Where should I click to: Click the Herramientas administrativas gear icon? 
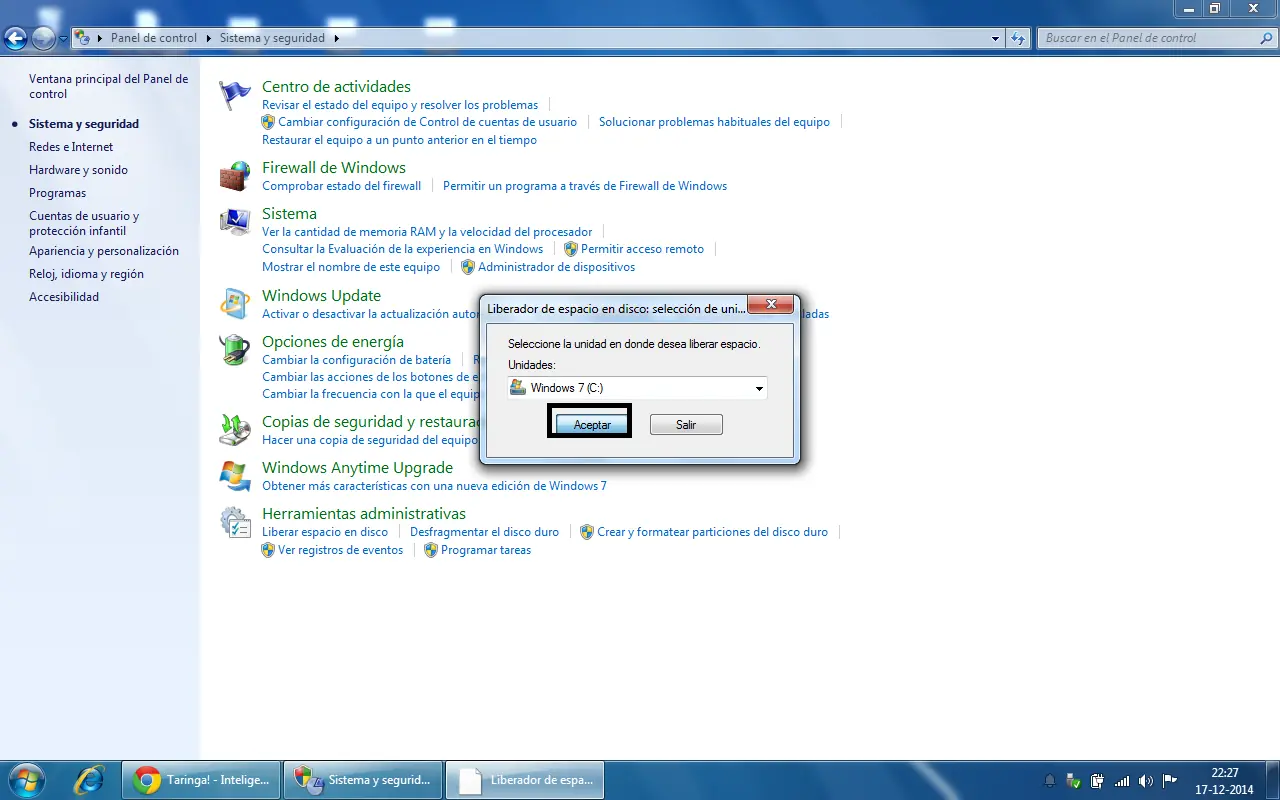[x=235, y=522]
